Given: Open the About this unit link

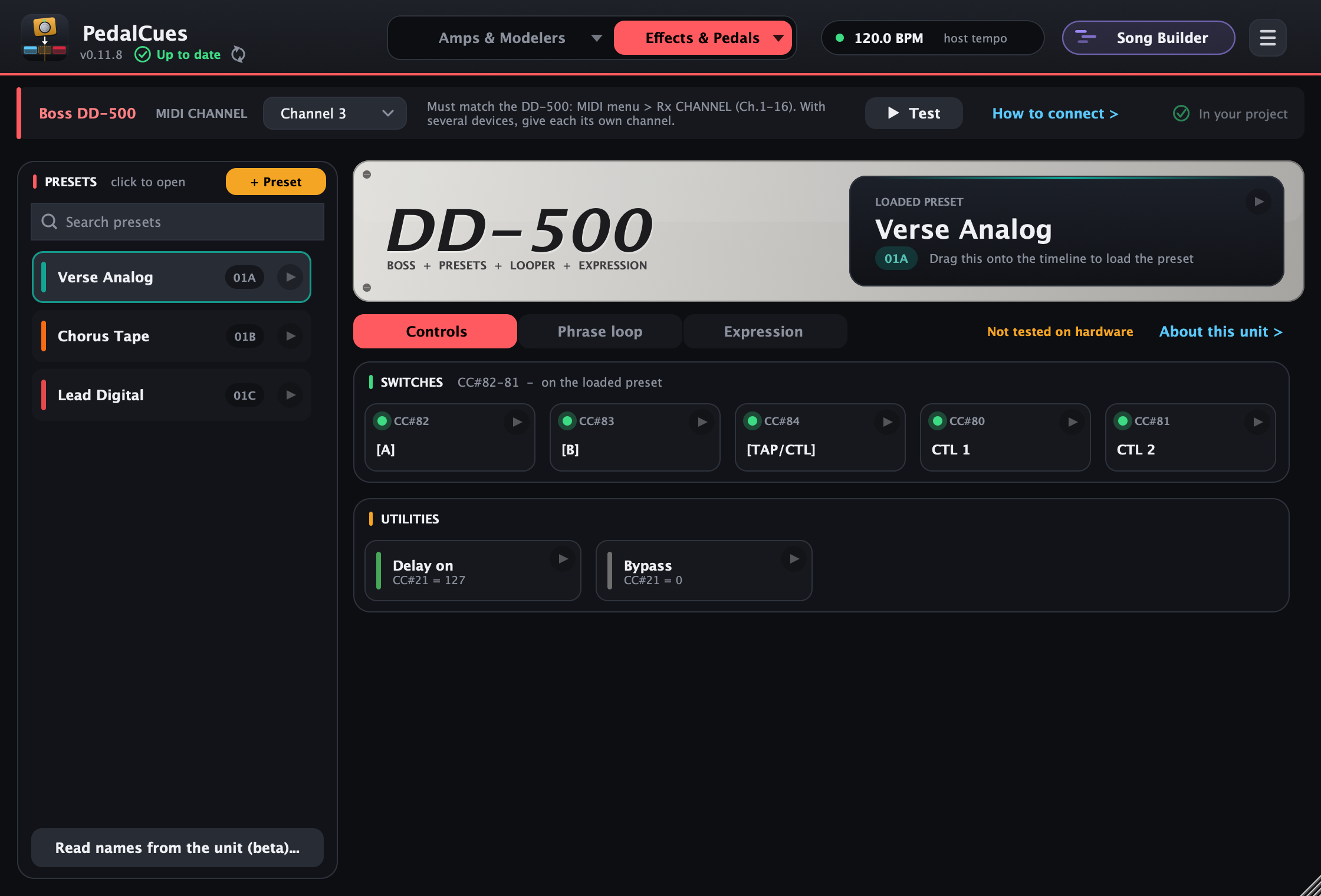Looking at the screenshot, I should [x=1221, y=331].
